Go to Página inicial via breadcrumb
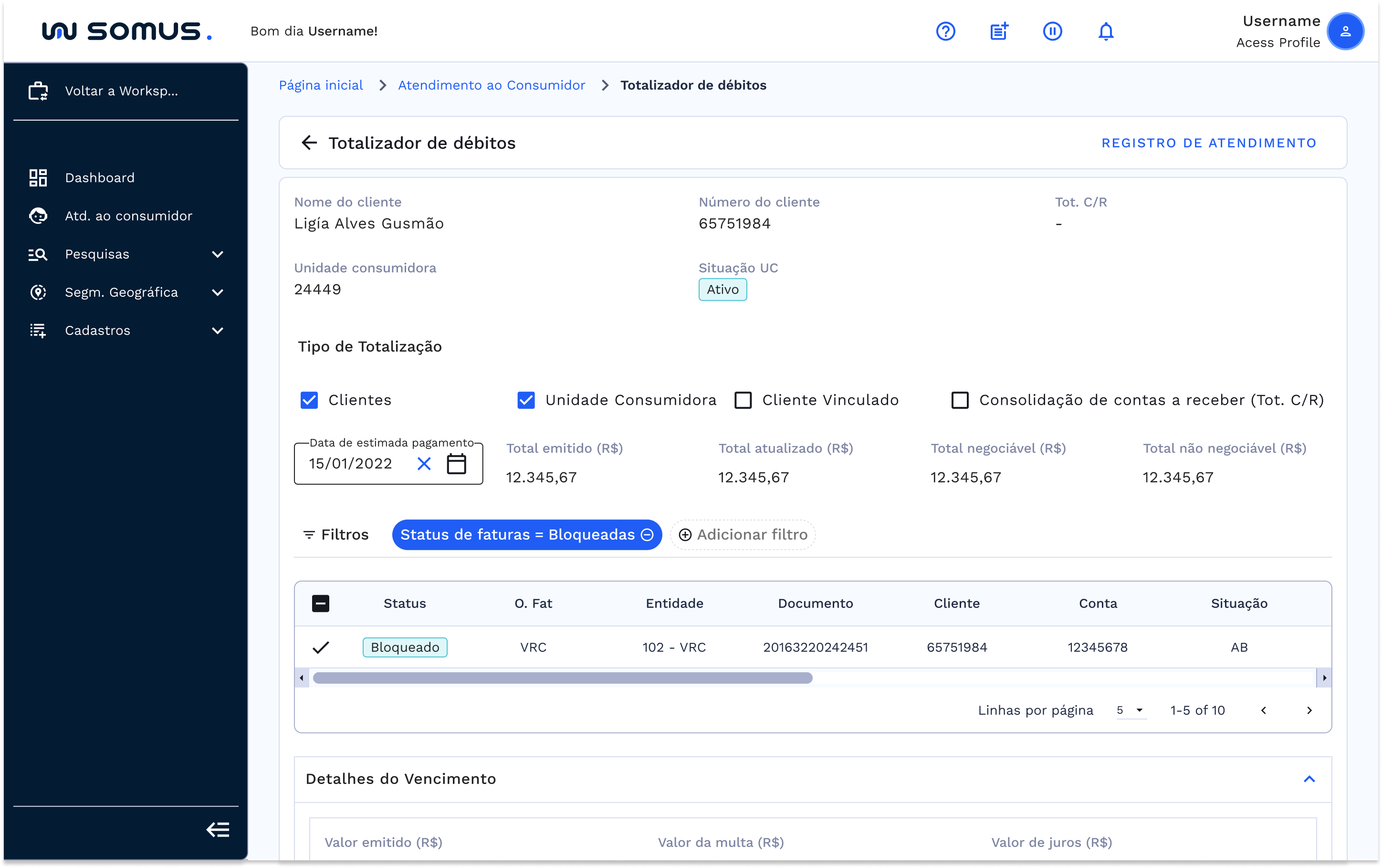 (320, 85)
